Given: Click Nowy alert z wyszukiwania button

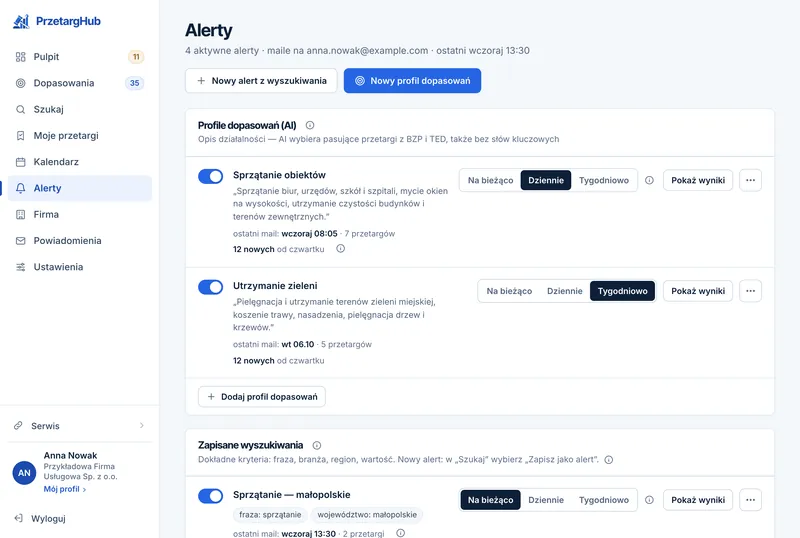Looking at the screenshot, I should 261,81.
